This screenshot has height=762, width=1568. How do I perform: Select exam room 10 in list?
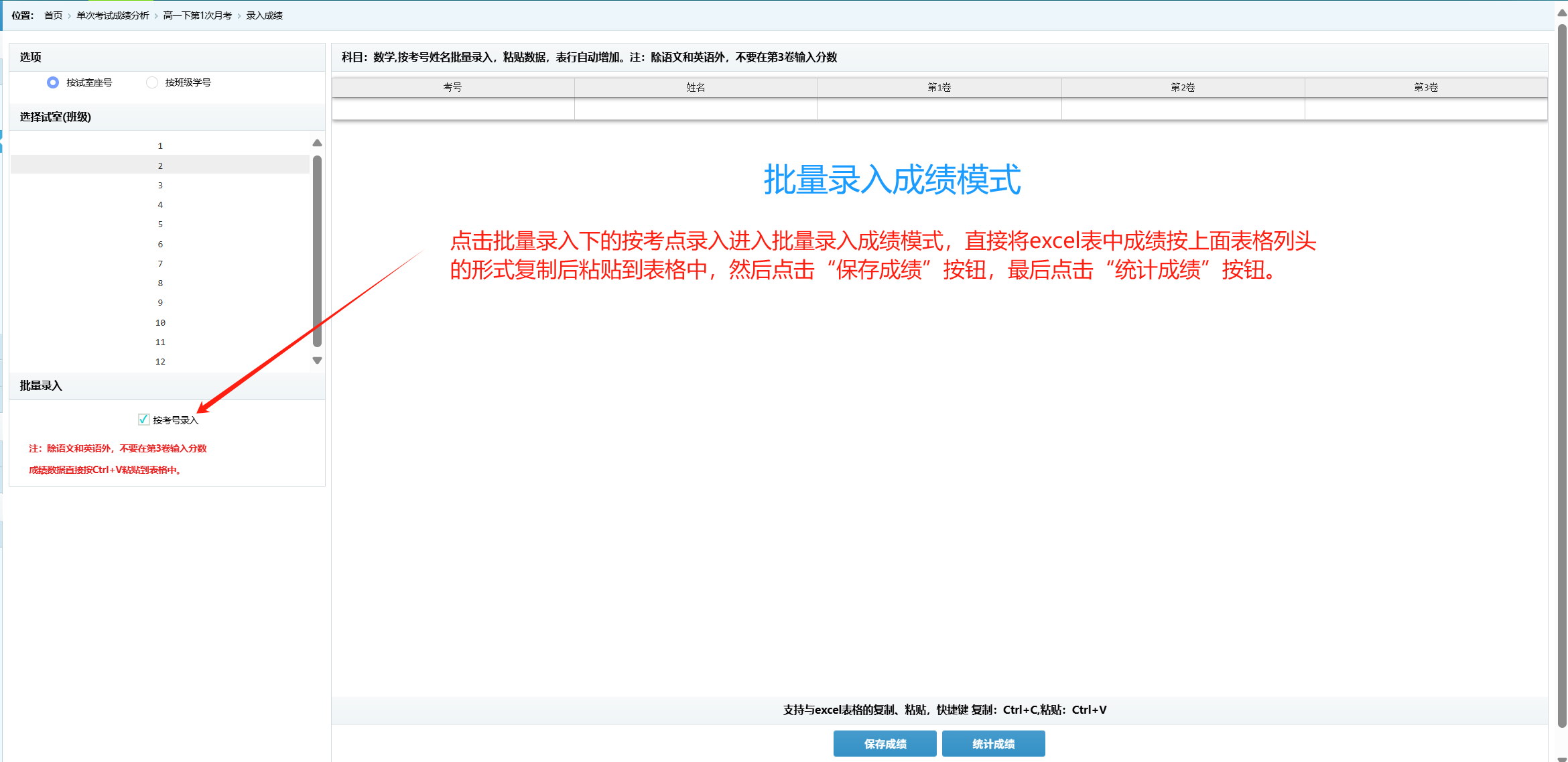click(x=160, y=322)
